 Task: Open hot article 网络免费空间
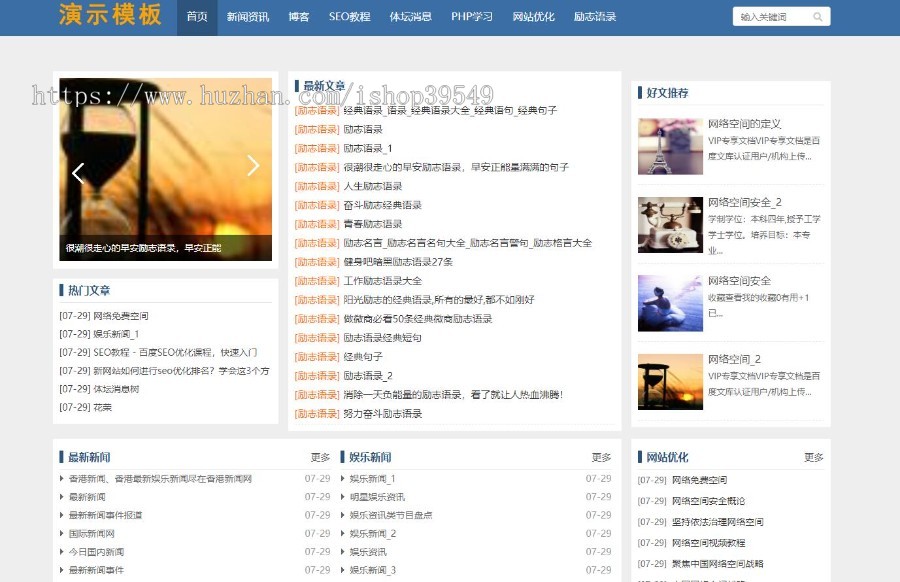click(x=121, y=316)
